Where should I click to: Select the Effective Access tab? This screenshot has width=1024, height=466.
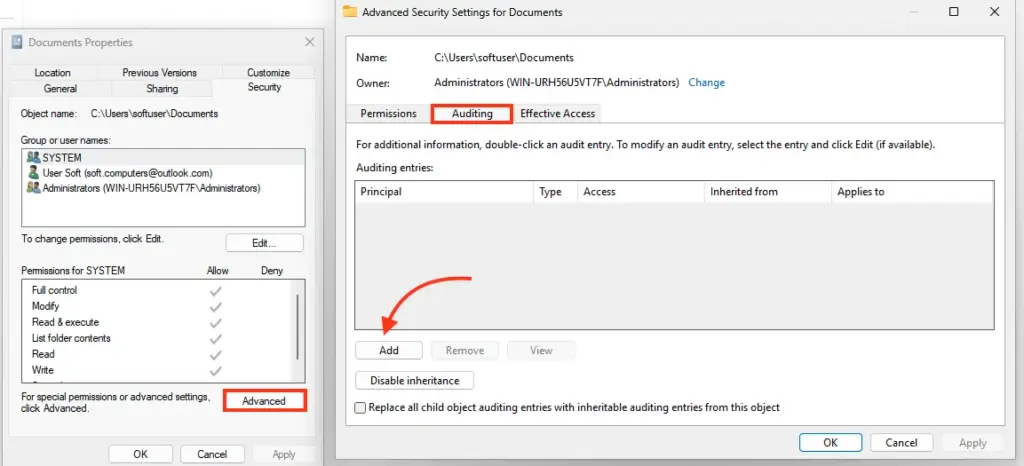[557, 114]
